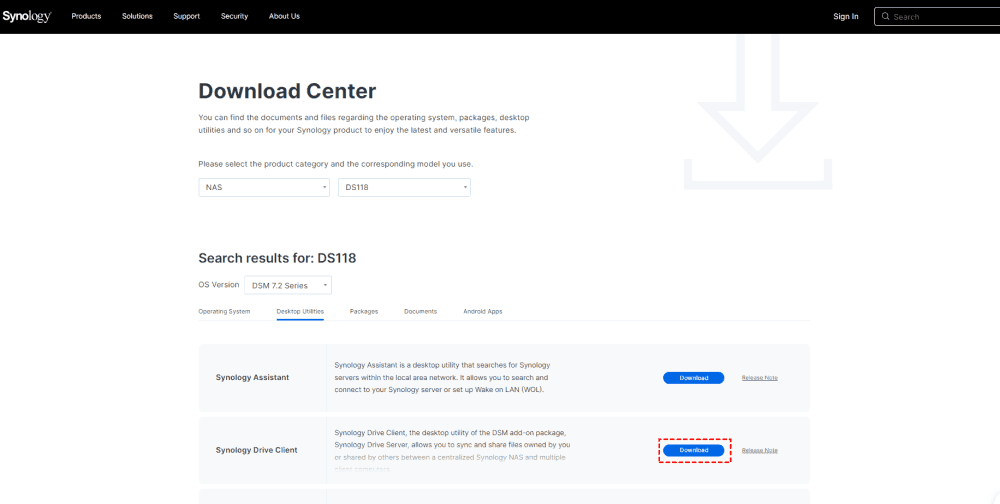Download Synology Assistant

[693, 378]
